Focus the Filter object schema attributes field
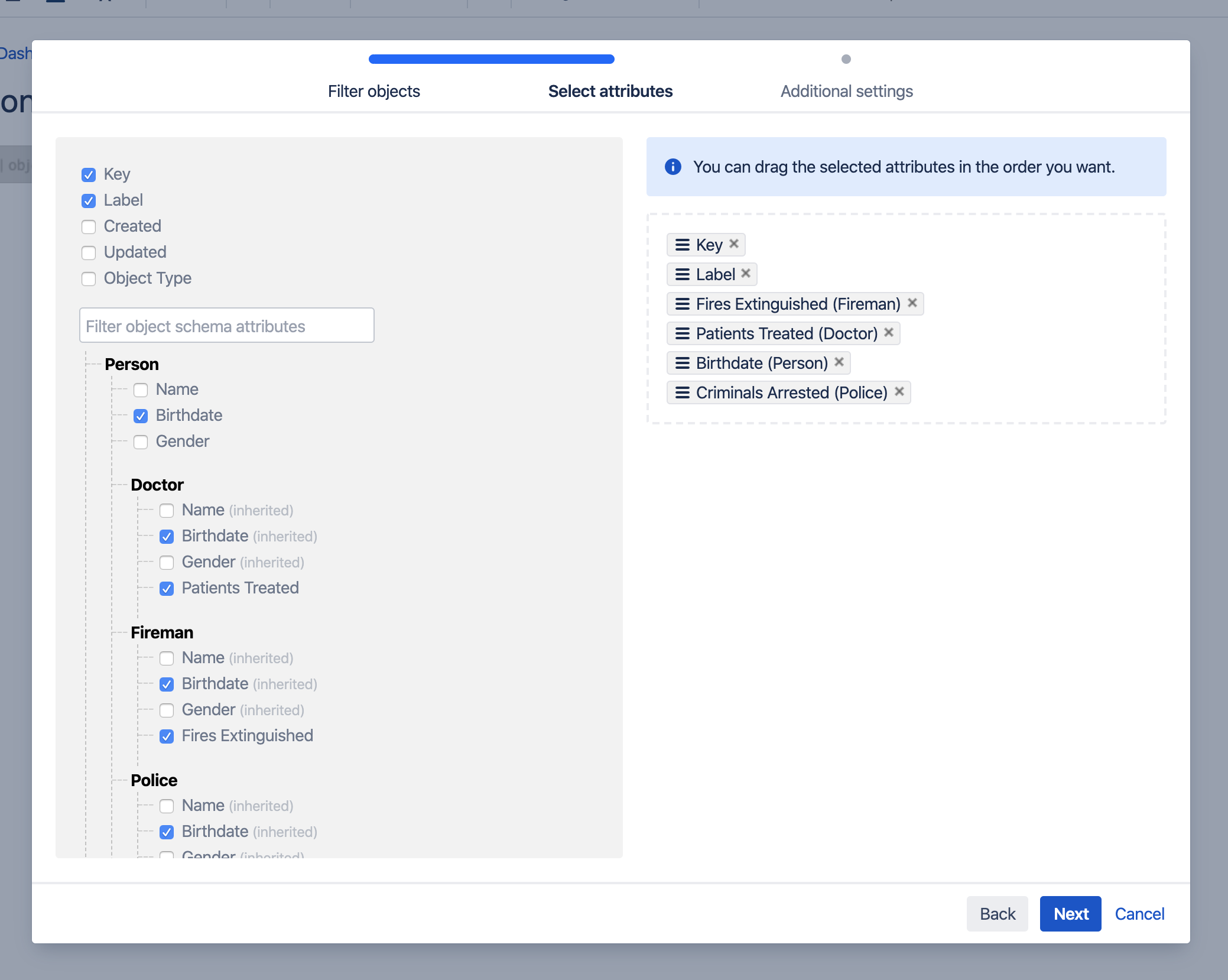Screen dimensions: 1228x980 227,326
